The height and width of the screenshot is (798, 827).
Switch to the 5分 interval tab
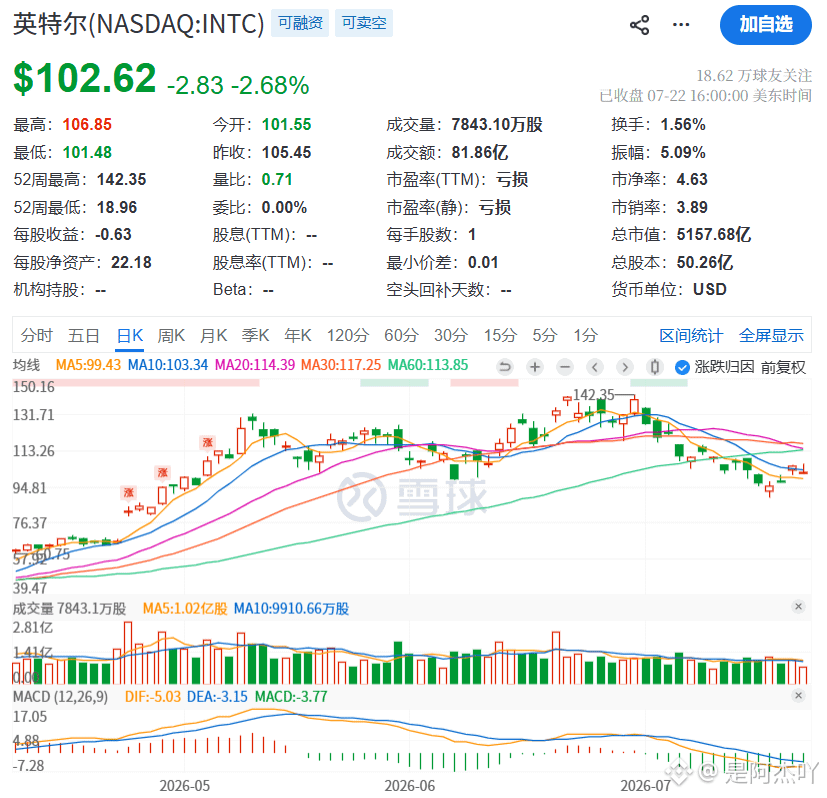(544, 335)
